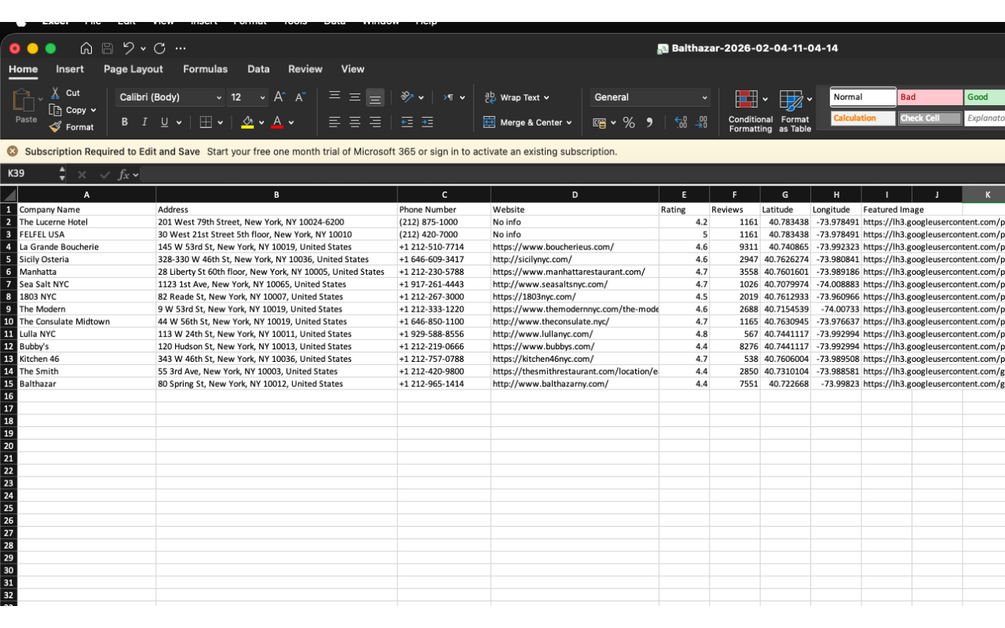Click the text direction icon
This screenshot has height=628, width=1005.
pyautogui.click(x=448, y=97)
